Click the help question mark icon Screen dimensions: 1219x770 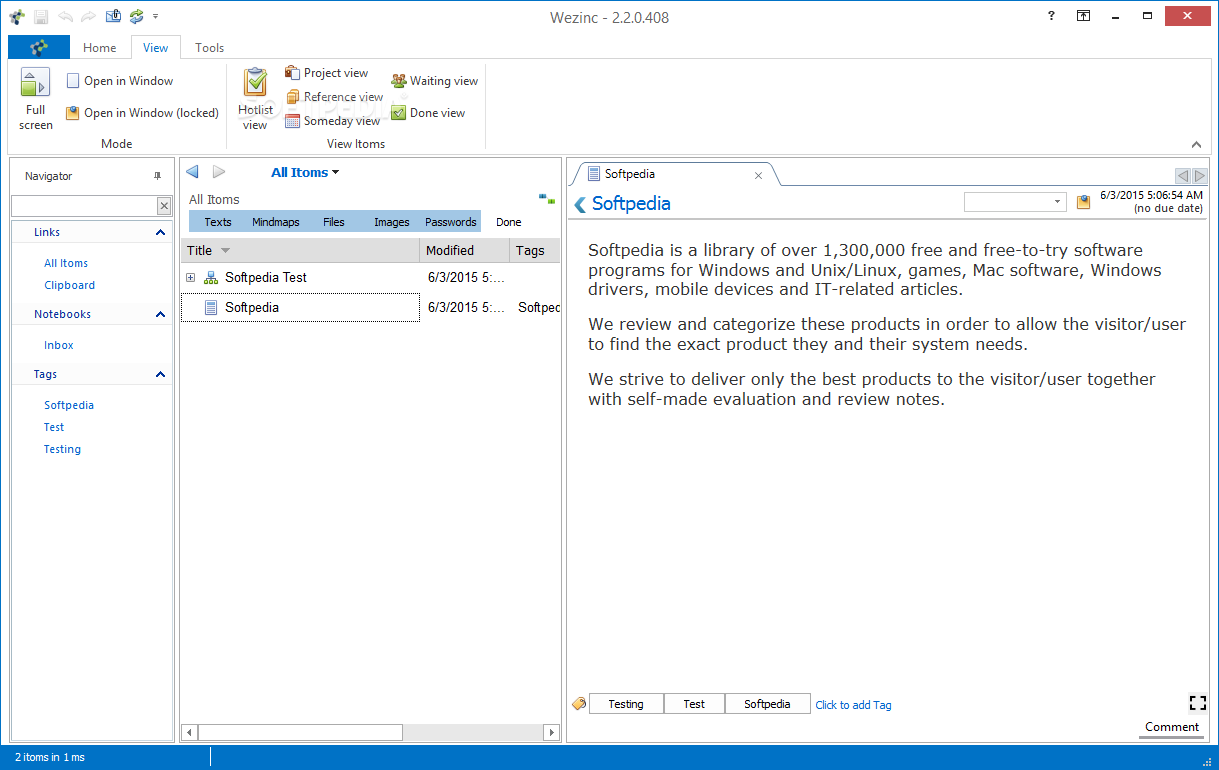(x=1051, y=16)
